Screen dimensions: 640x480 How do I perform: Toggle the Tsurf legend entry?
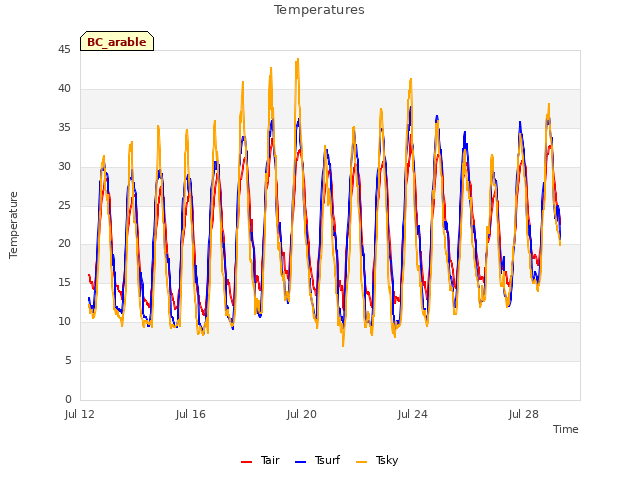tap(317, 460)
